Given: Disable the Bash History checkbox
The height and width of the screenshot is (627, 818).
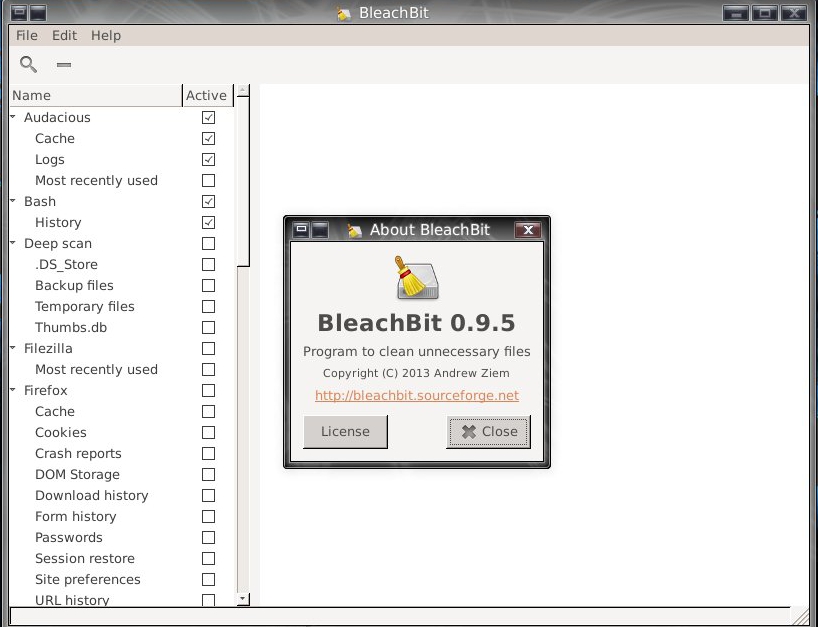Looking at the screenshot, I should point(208,222).
